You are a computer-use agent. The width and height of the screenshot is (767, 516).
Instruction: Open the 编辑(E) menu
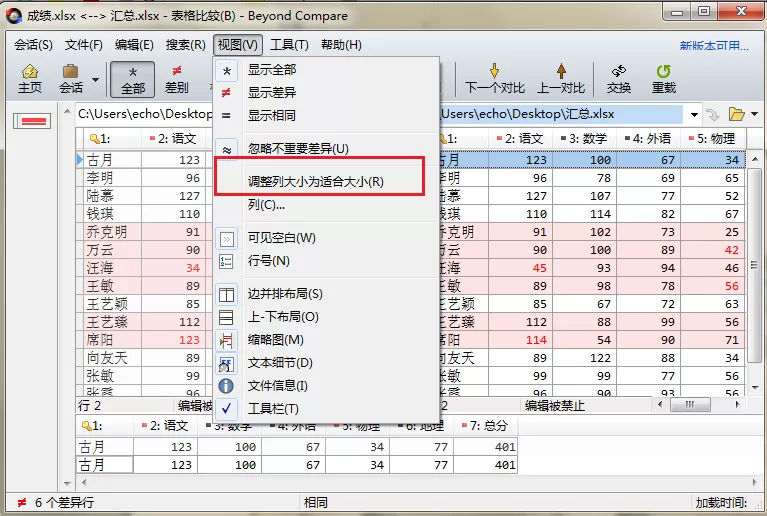pos(134,45)
